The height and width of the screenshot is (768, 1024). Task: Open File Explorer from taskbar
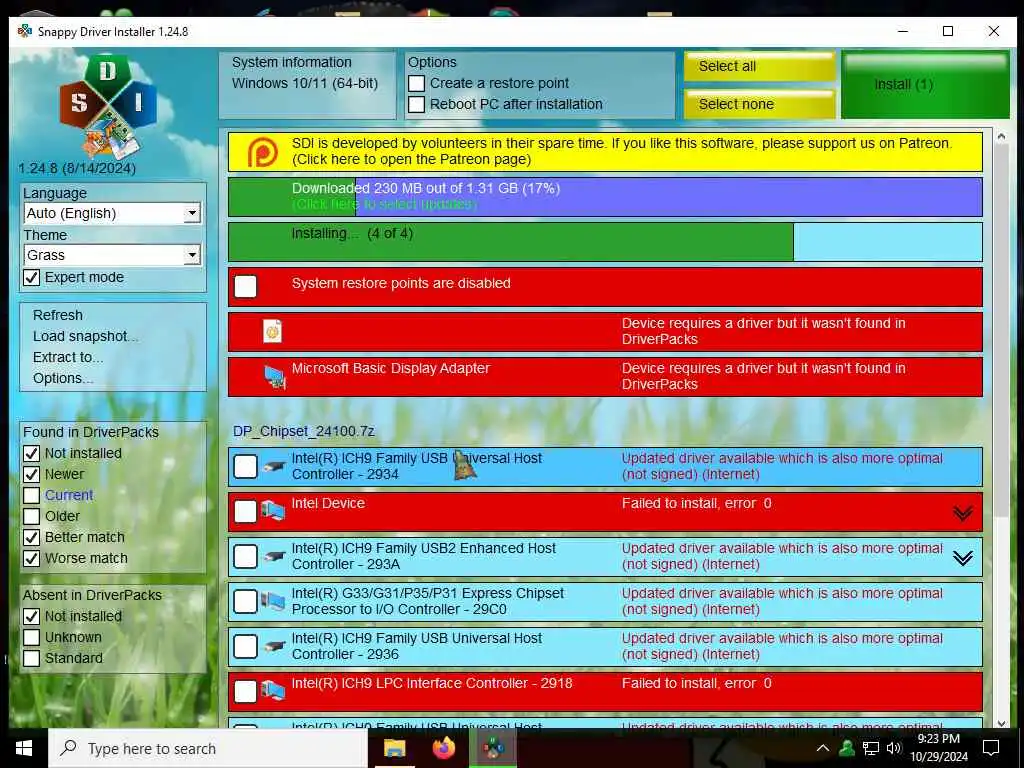pos(394,748)
